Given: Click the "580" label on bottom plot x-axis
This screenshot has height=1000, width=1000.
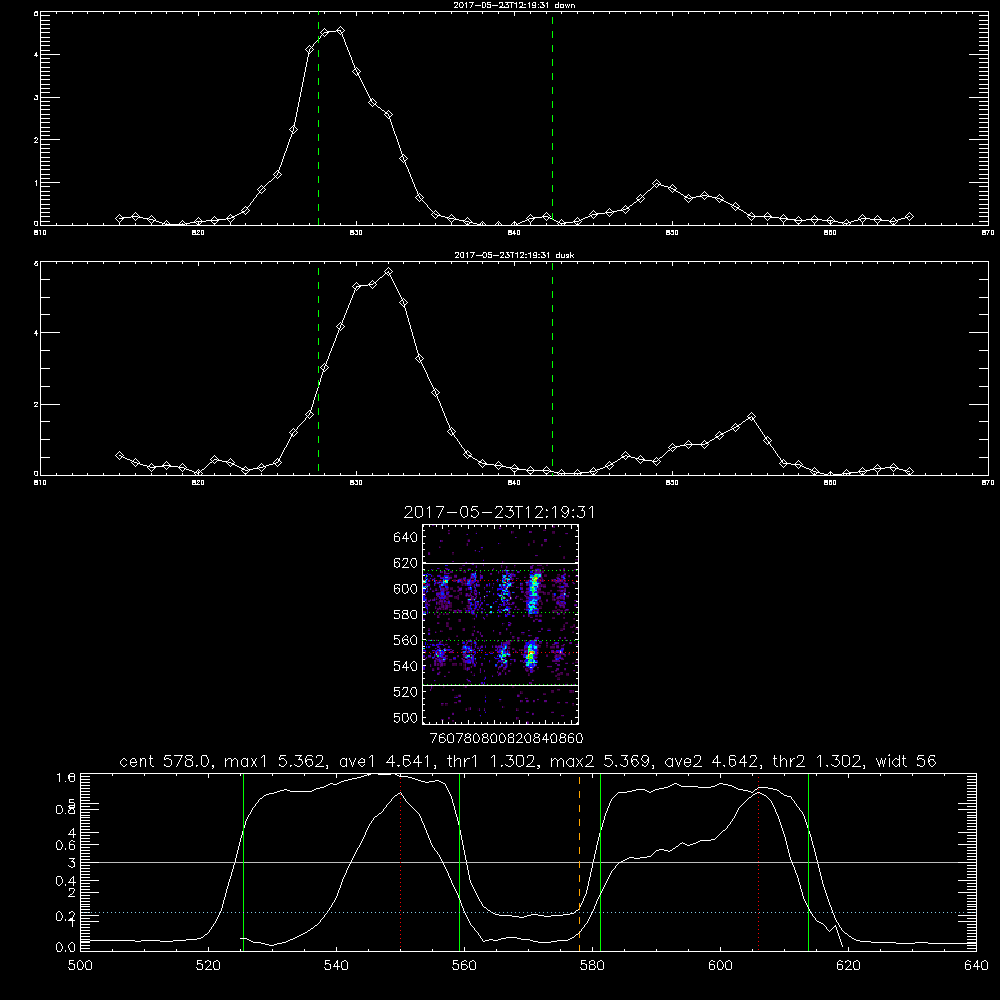Looking at the screenshot, I should point(592,966).
